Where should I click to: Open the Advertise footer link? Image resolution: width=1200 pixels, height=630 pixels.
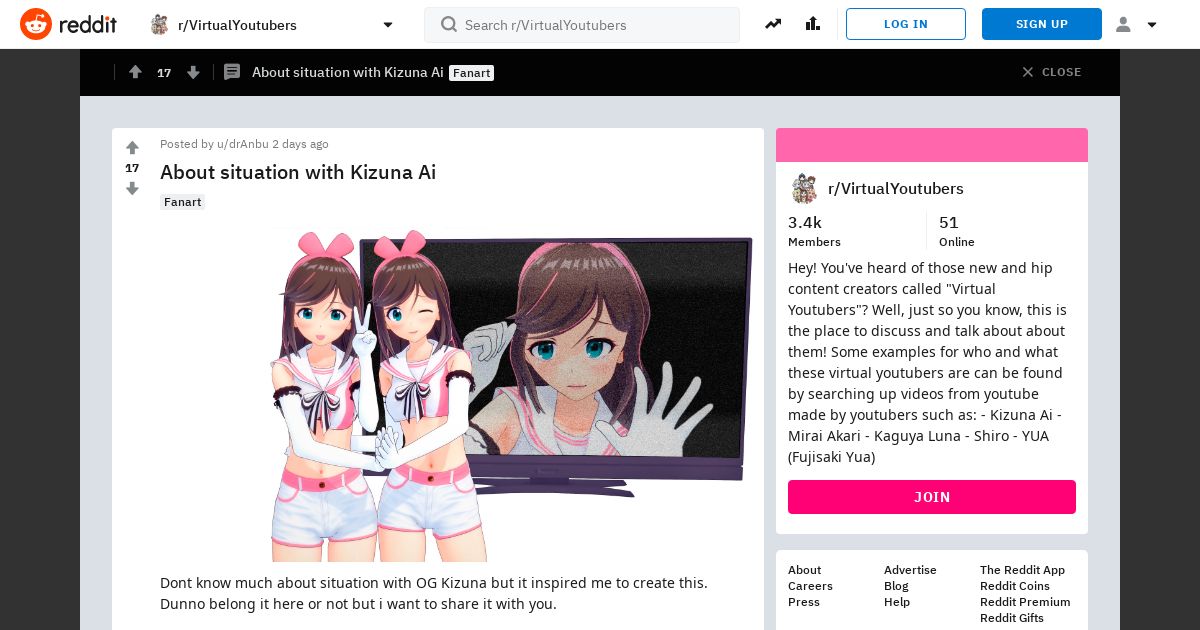pyautogui.click(x=910, y=570)
